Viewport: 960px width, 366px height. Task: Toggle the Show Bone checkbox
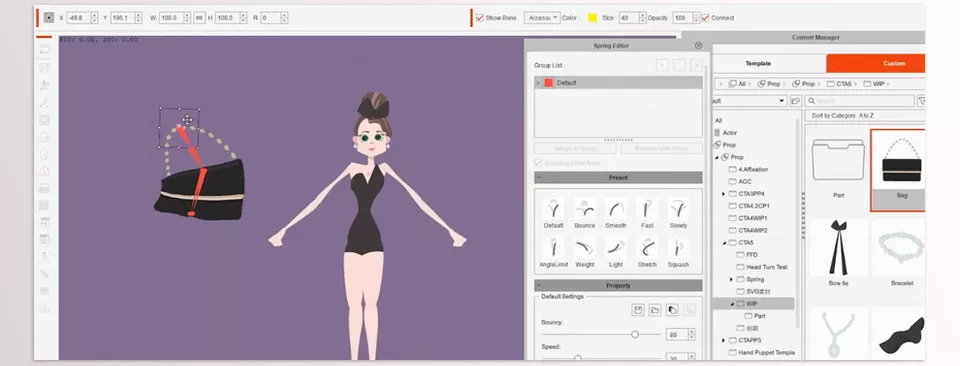tap(479, 18)
